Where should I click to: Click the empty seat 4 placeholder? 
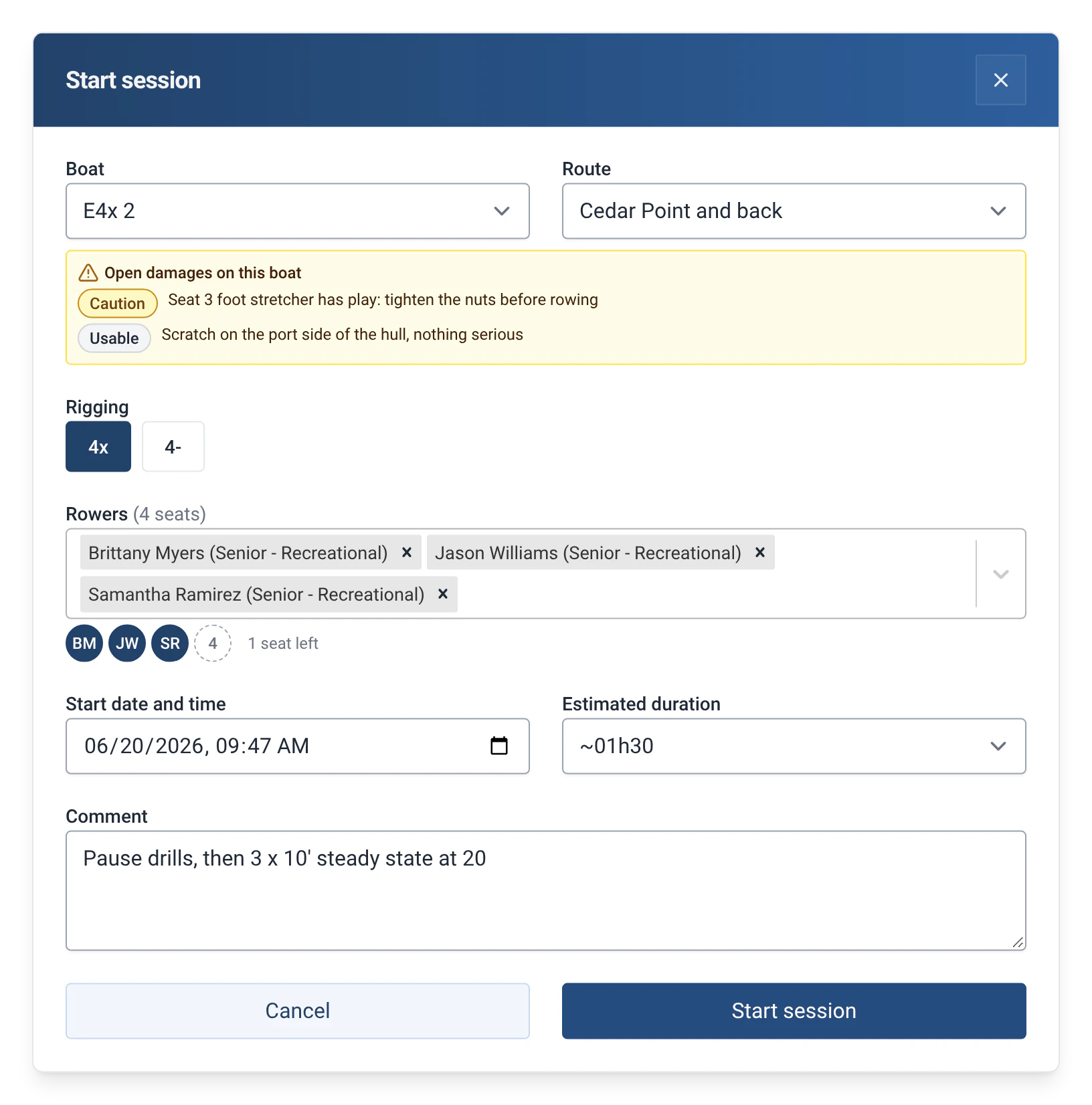(x=213, y=643)
